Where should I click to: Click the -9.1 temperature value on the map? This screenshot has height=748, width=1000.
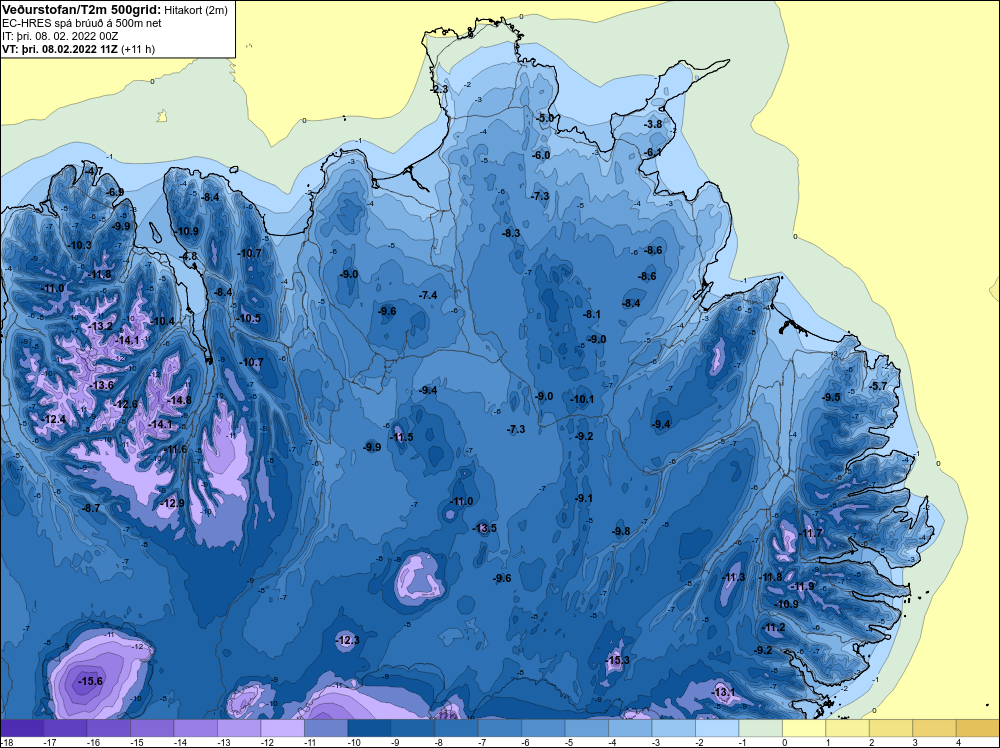coord(584,498)
